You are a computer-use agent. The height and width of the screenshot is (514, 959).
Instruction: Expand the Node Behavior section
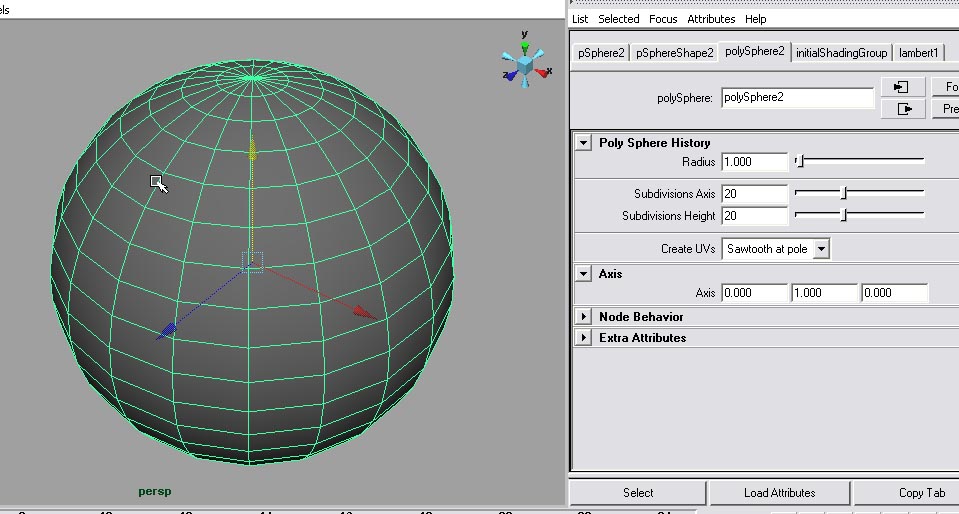click(583, 316)
